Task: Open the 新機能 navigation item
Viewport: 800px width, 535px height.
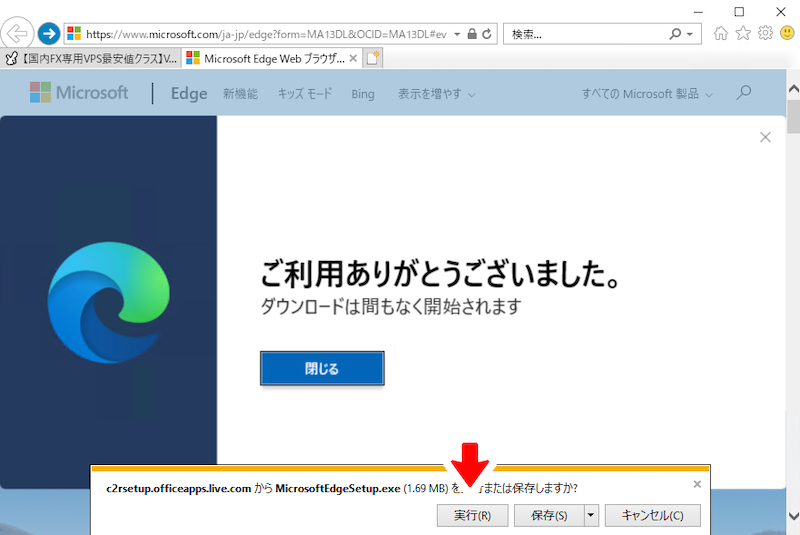Action: click(240, 94)
